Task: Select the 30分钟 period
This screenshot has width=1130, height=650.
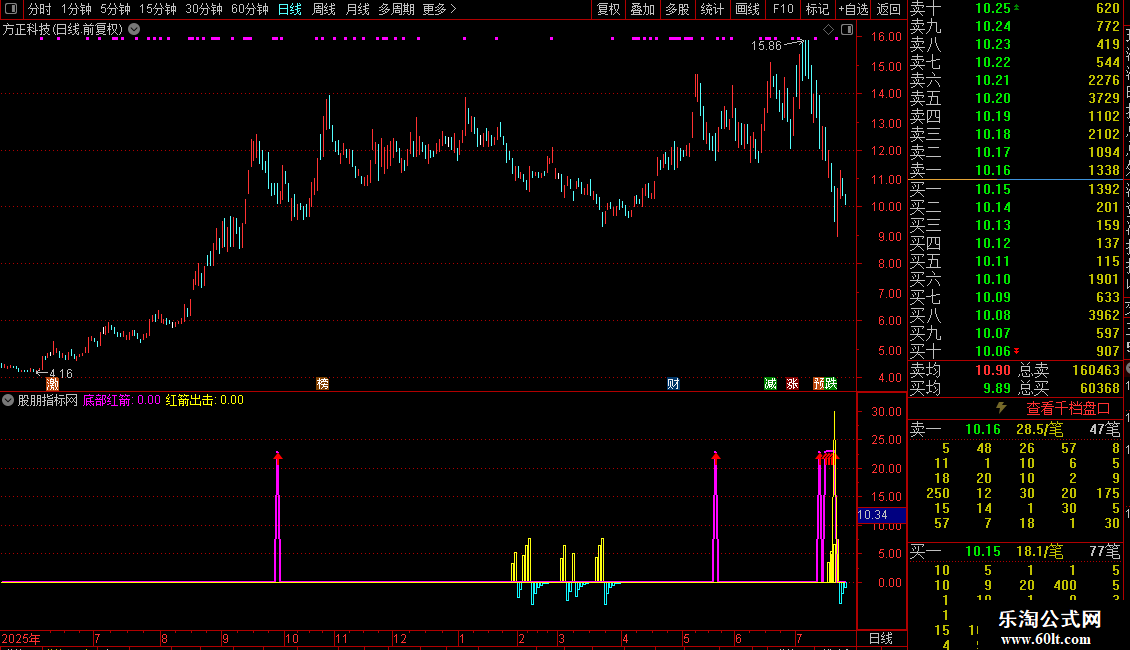Action: click(x=204, y=9)
